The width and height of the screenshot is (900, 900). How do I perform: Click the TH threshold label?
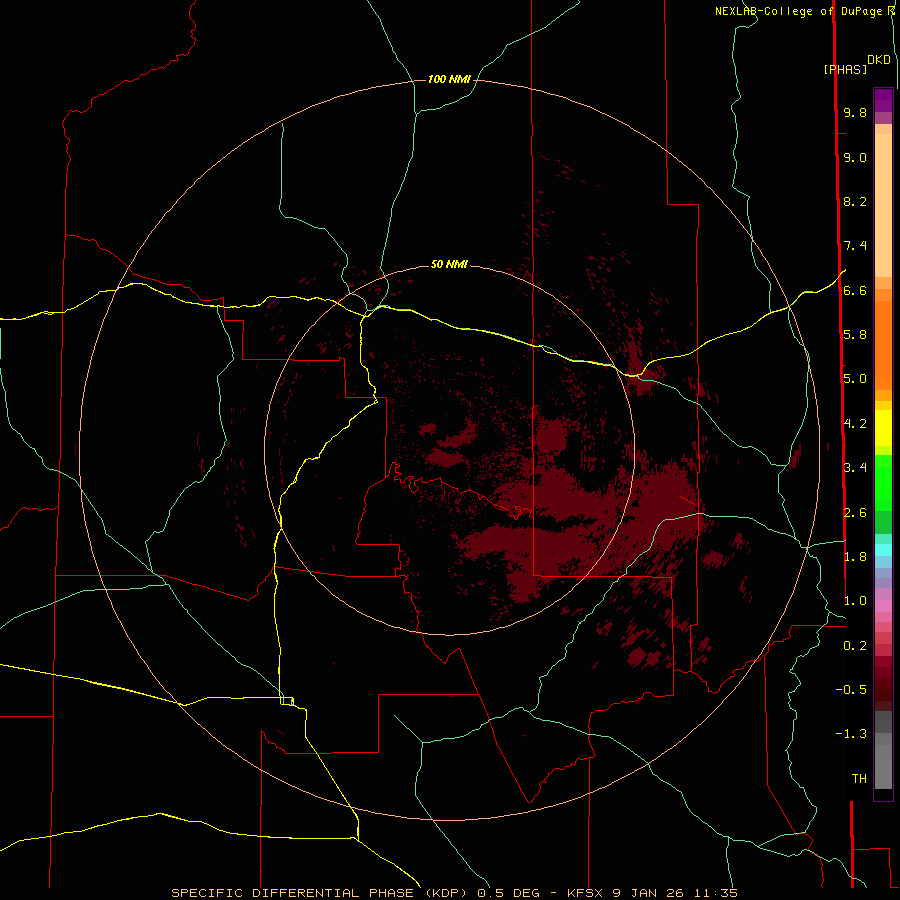coord(859,779)
